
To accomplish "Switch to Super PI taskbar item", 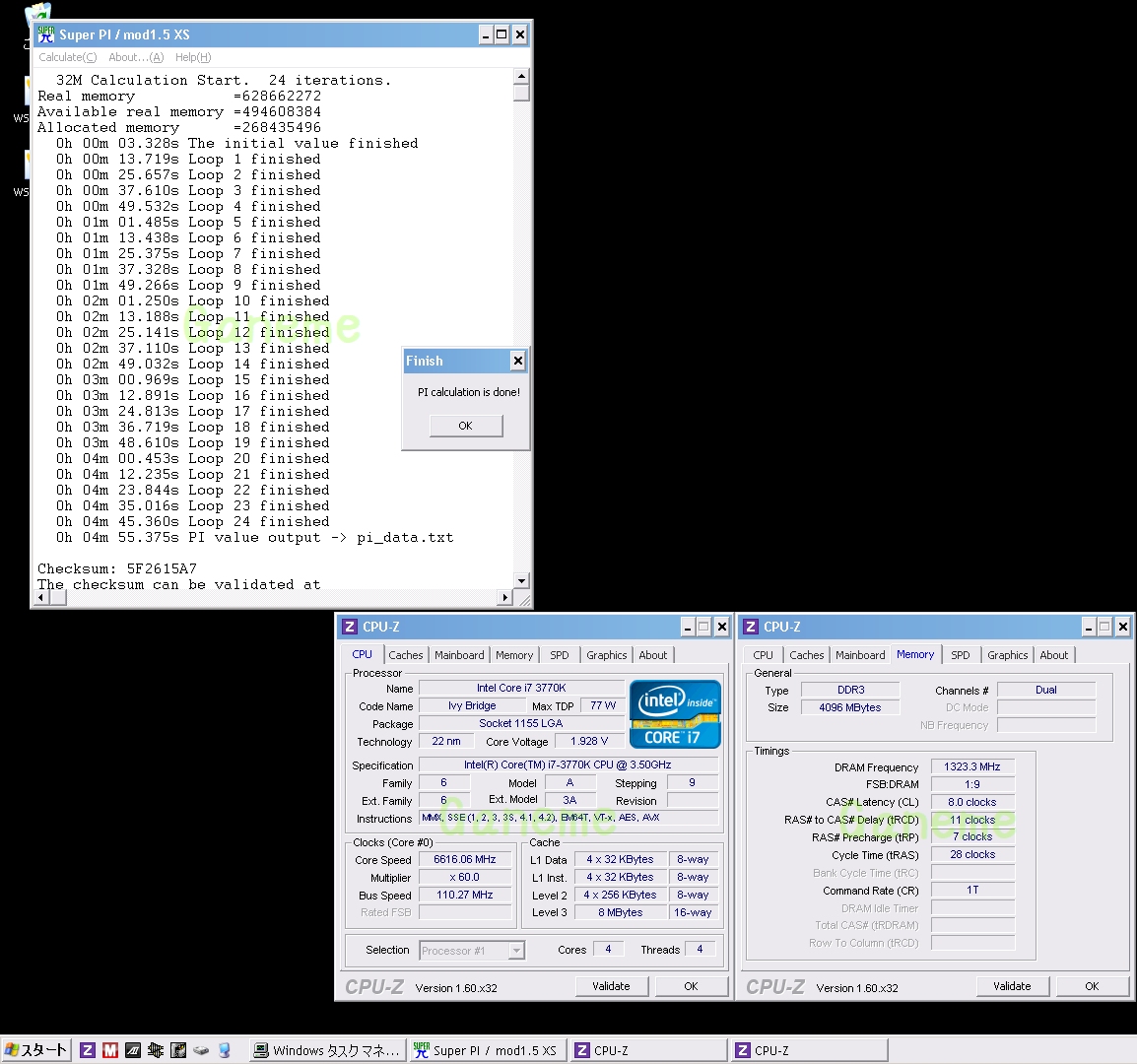I will (x=488, y=1050).
